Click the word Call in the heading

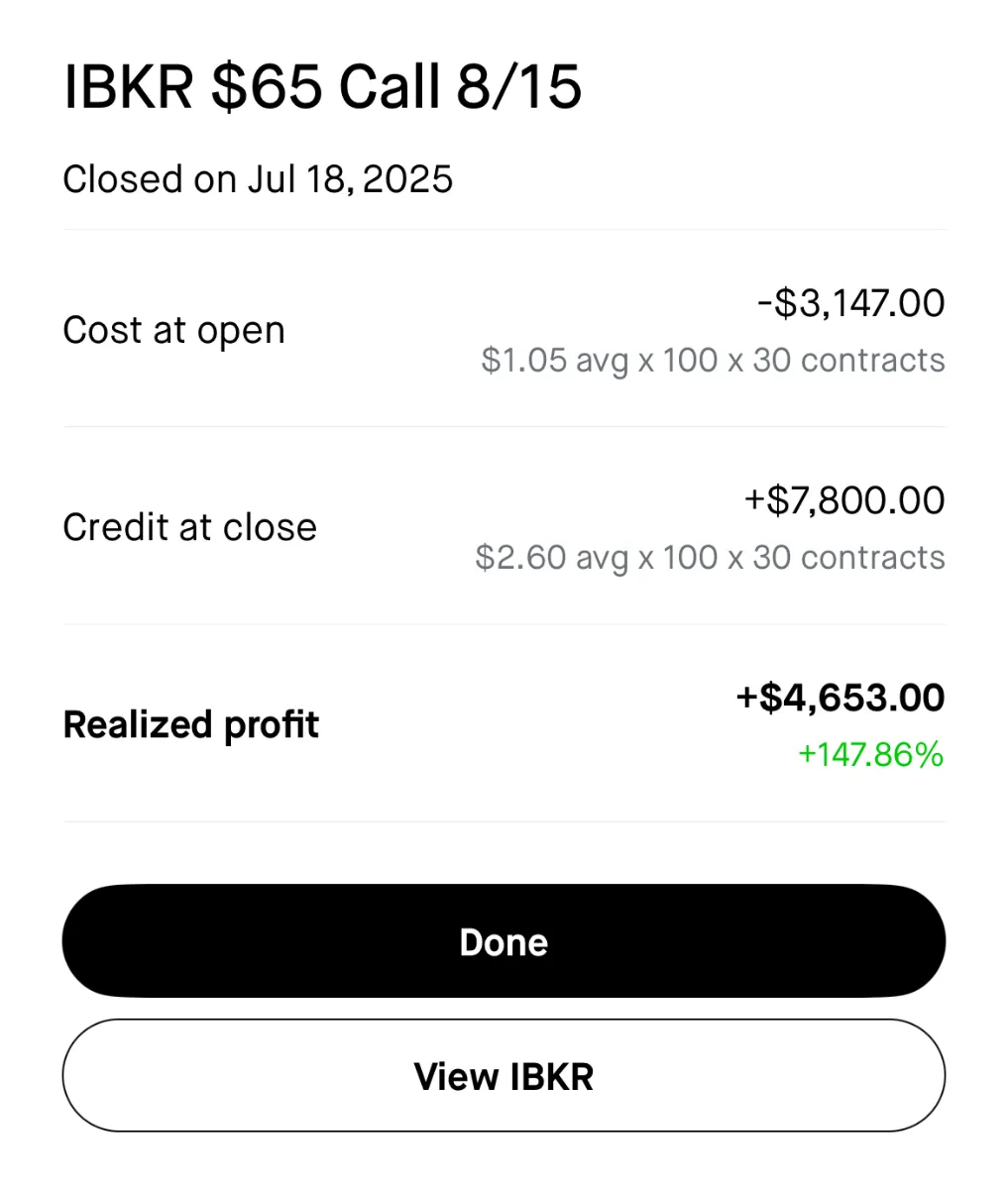(391, 87)
